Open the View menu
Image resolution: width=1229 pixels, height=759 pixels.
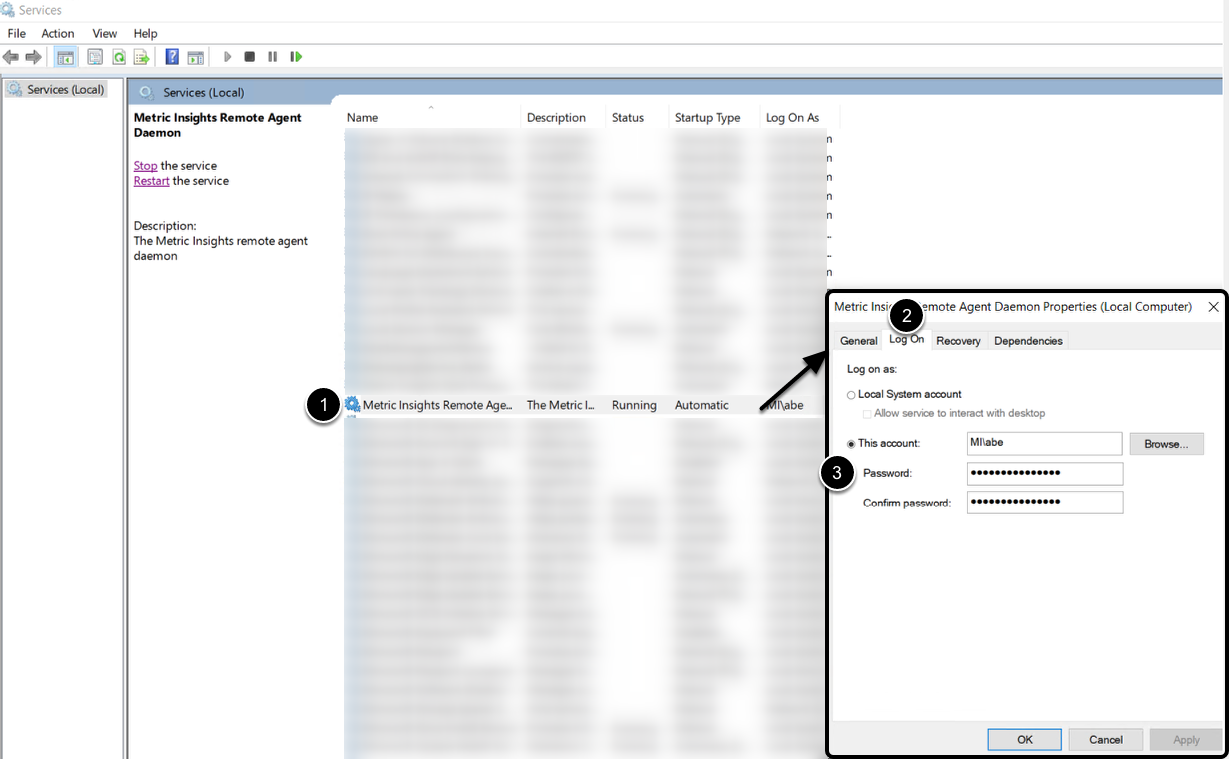[105, 33]
